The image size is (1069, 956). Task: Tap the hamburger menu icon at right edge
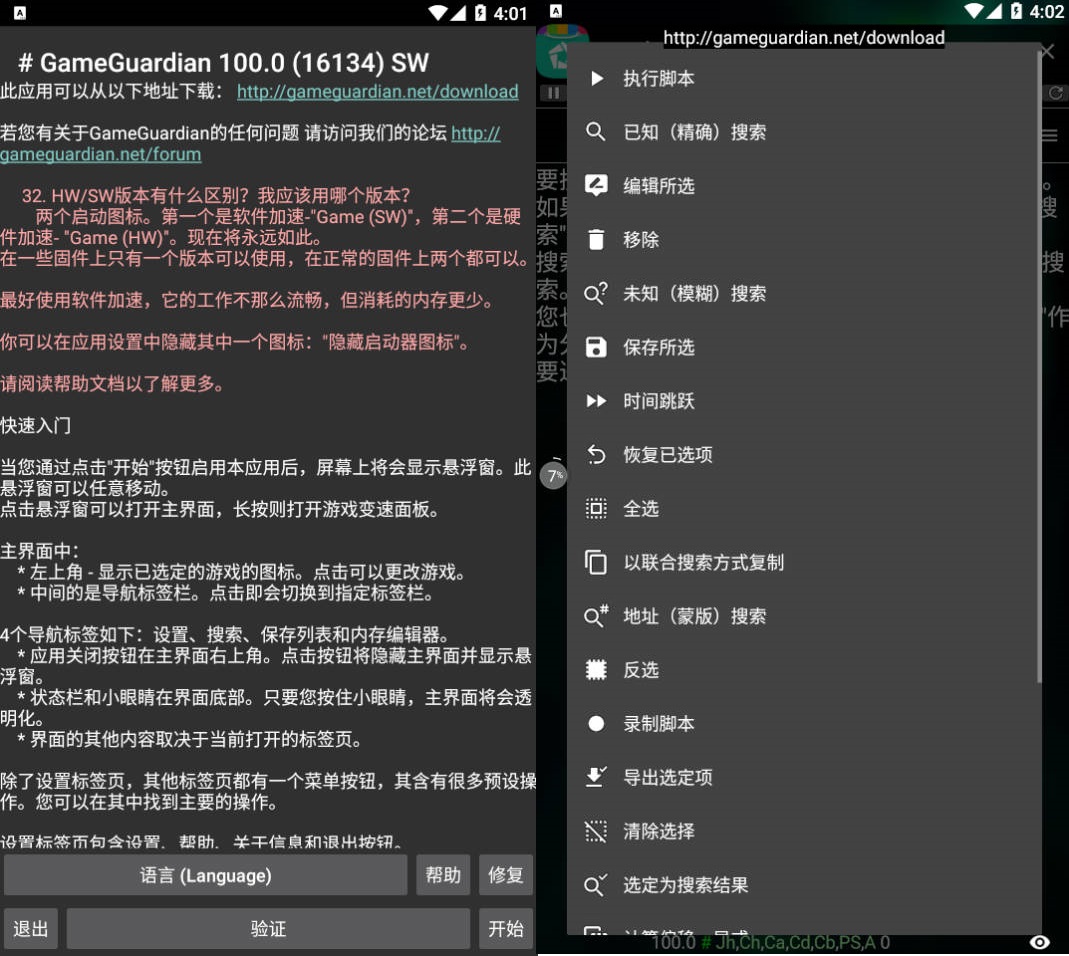1050,136
